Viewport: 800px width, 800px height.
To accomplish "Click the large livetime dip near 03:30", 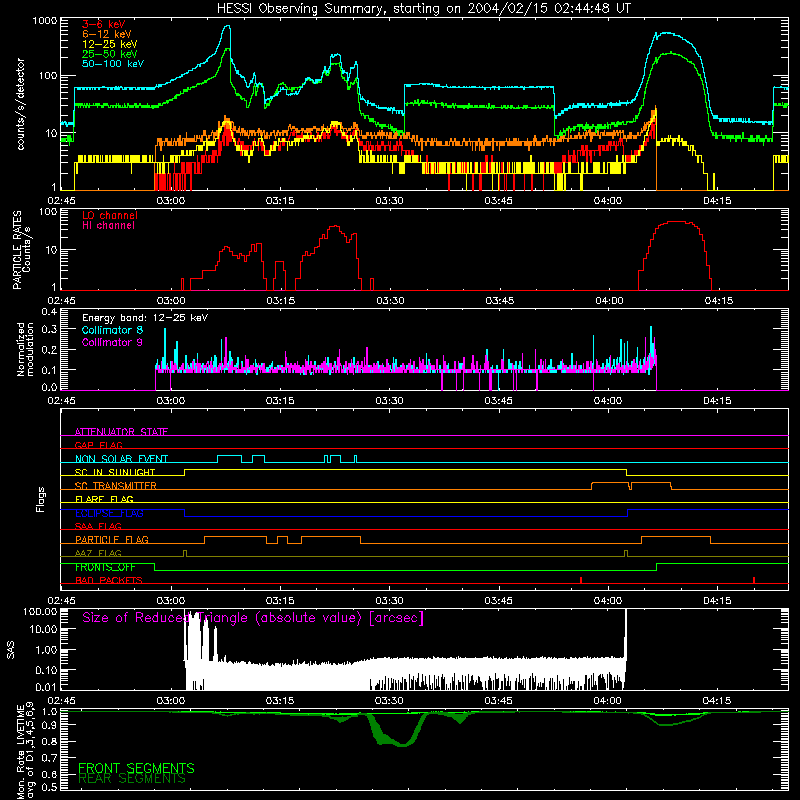I will coord(399,731).
